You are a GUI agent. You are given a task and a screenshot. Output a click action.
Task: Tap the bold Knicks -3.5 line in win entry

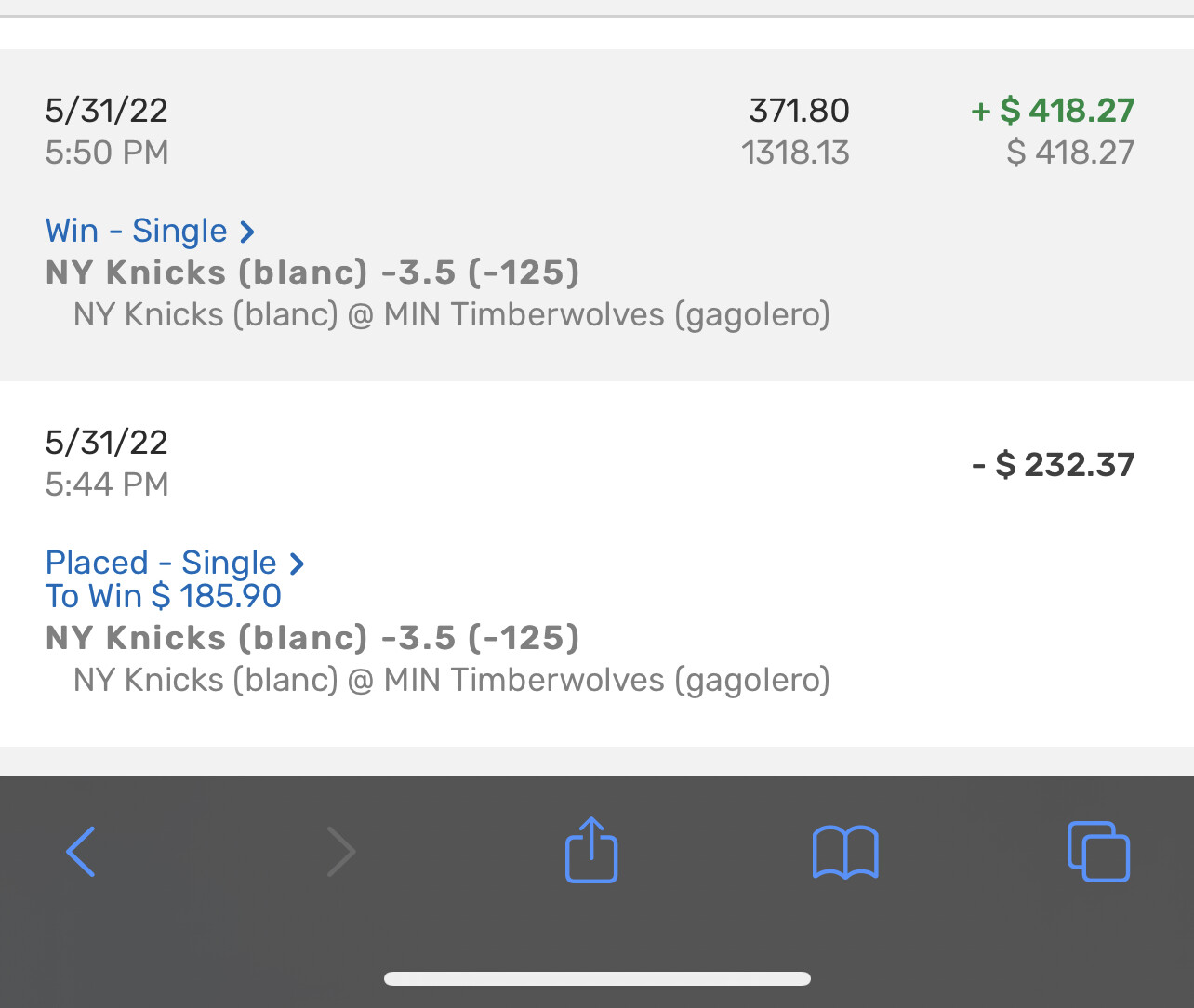click(312, 272)
